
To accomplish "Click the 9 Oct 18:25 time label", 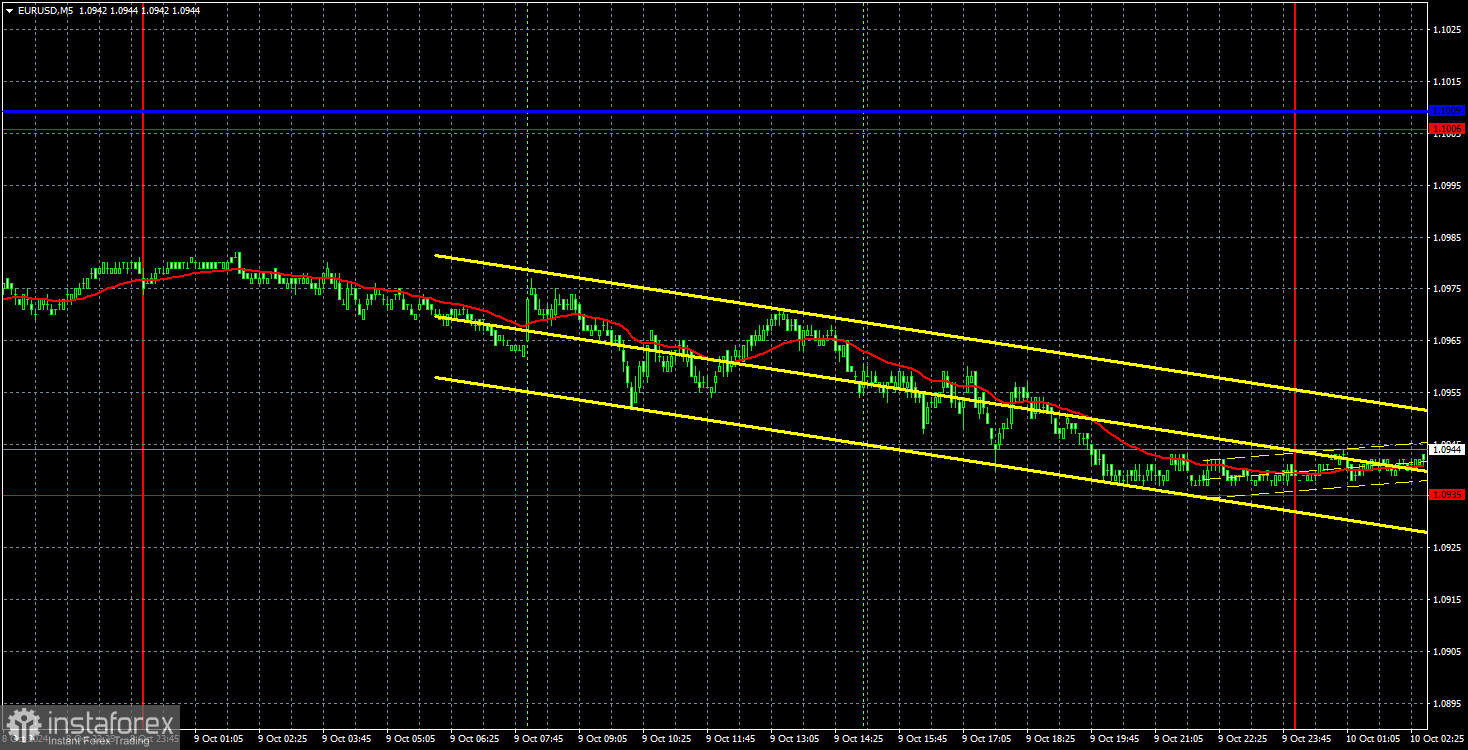I will pyautogui.click(x=1051, y=740).
